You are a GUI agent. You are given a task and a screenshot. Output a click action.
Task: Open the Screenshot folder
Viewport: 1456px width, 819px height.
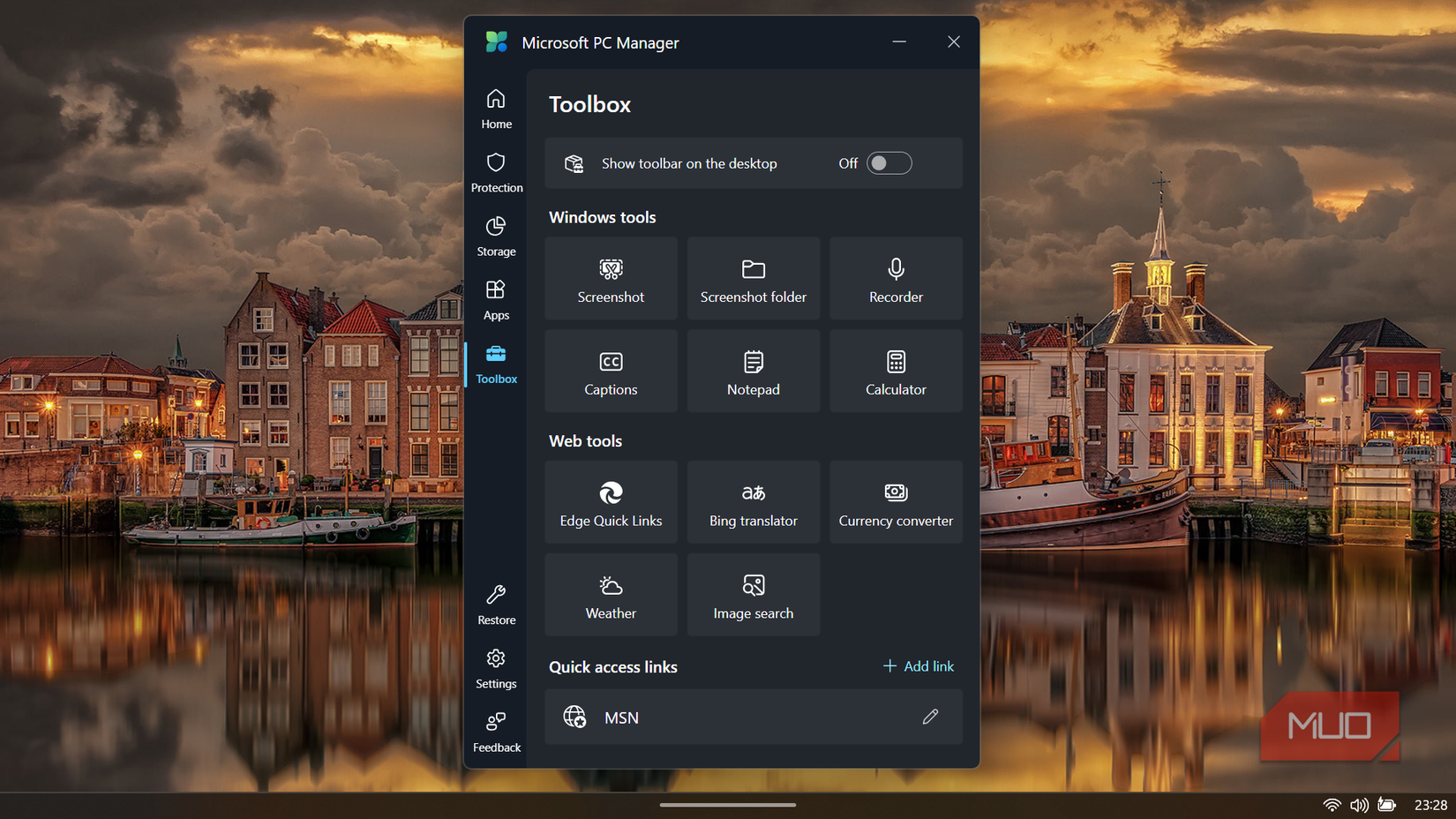(753, 278)
